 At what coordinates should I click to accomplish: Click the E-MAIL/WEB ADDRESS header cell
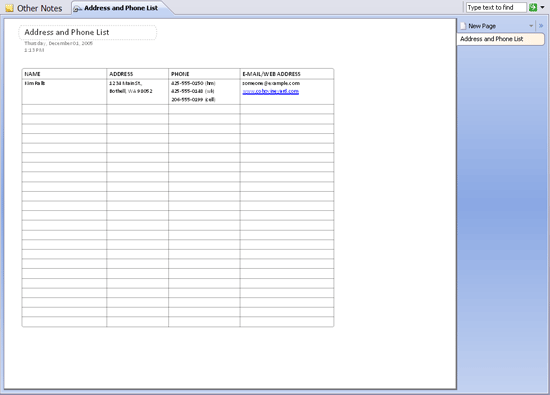click(x=287, y=74)
